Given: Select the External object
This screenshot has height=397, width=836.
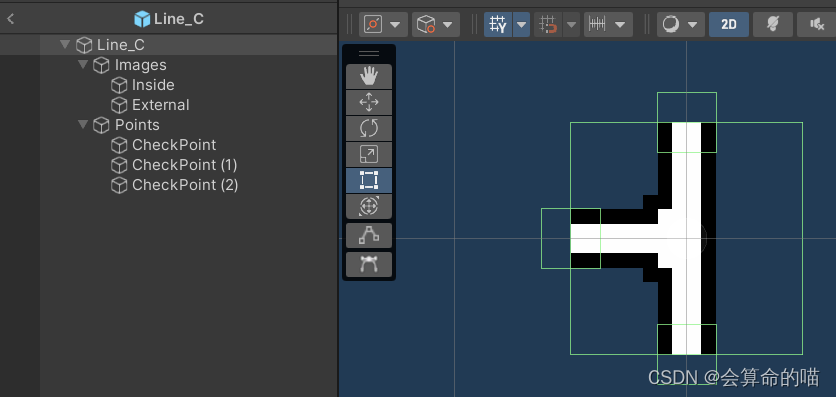Looking at the screenshot, I should (160, 105).
